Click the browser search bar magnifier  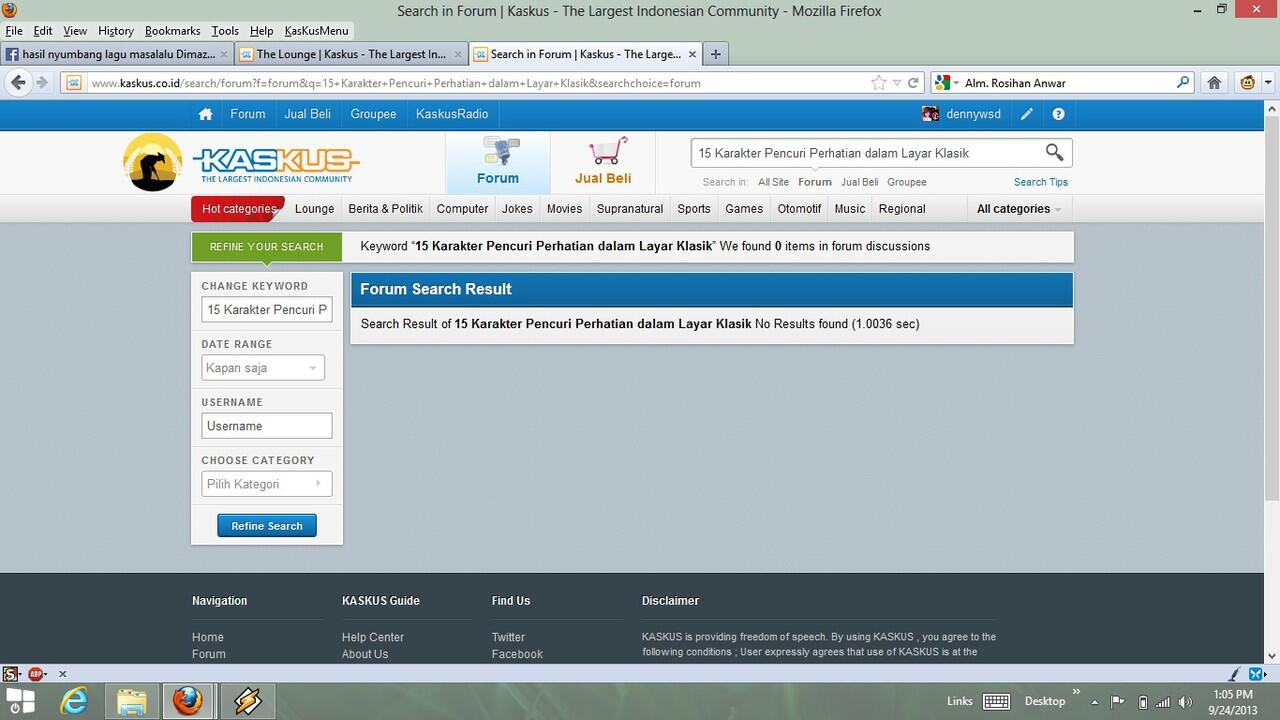tap(1183, 83)
